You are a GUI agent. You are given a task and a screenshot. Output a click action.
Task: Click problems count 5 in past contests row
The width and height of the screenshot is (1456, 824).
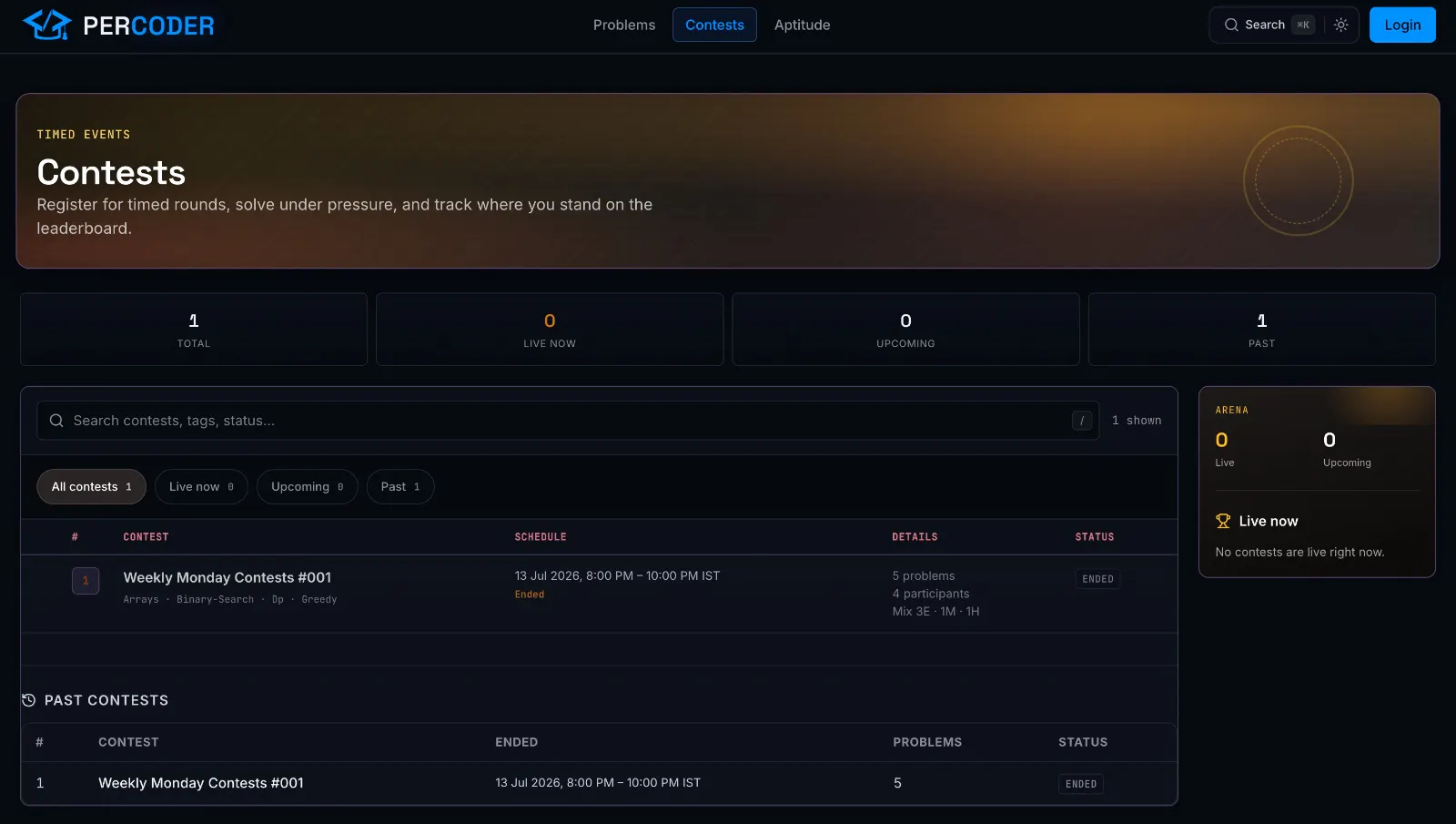coord(897,783)
